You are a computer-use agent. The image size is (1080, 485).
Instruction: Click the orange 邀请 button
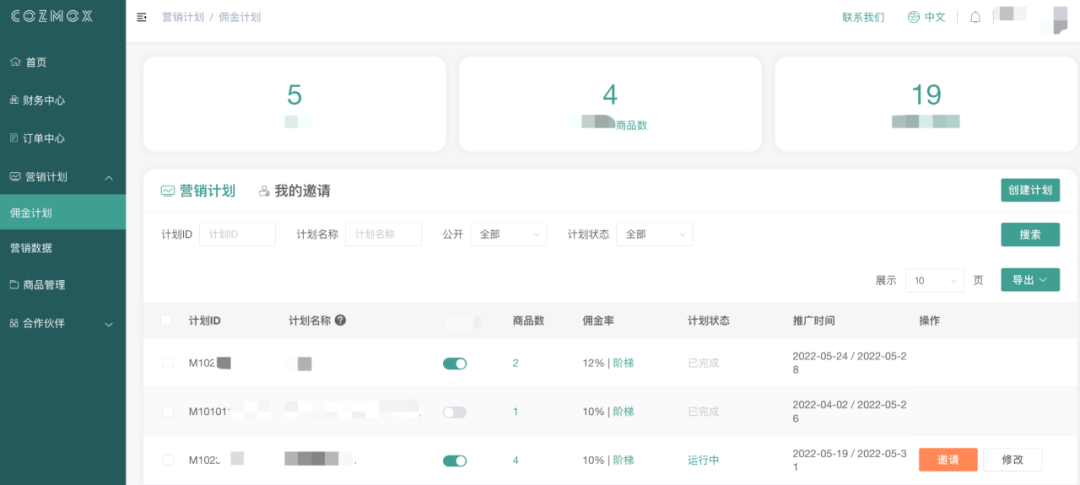coord(947,460)
